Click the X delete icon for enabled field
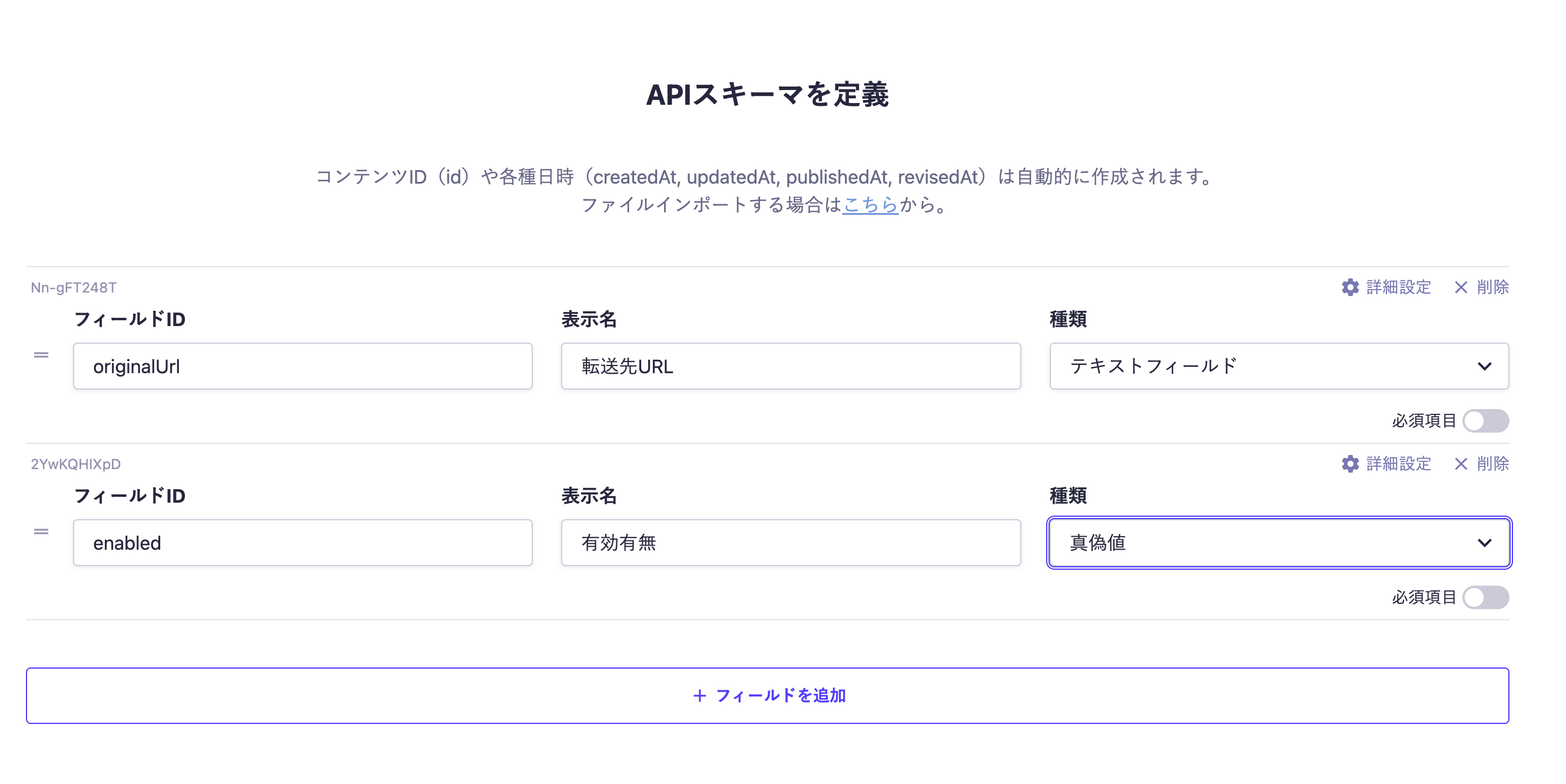This screenshot has height=784, width=1566. point(1460,464)
